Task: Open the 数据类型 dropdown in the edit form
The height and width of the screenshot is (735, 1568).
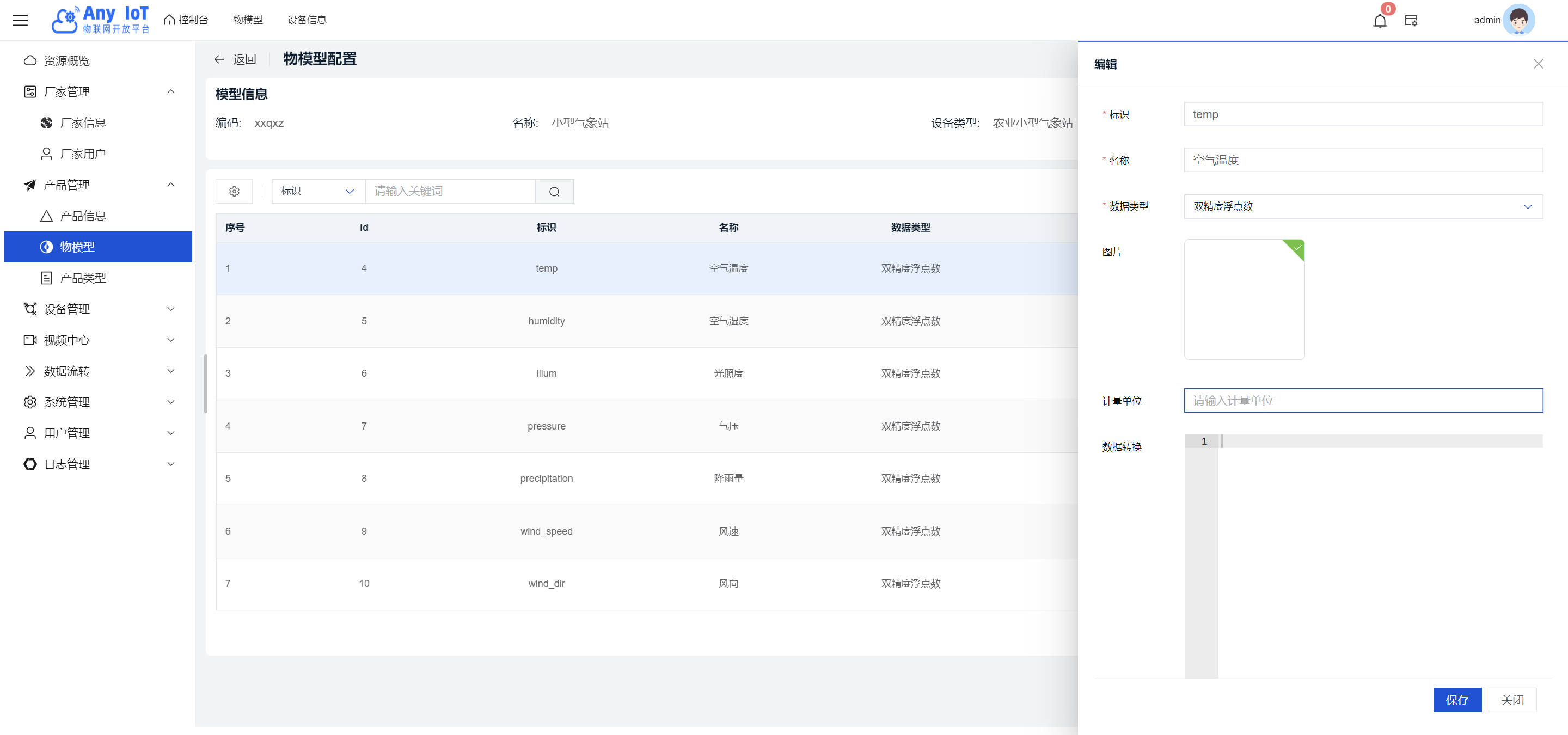Action: click(1362, 206)
